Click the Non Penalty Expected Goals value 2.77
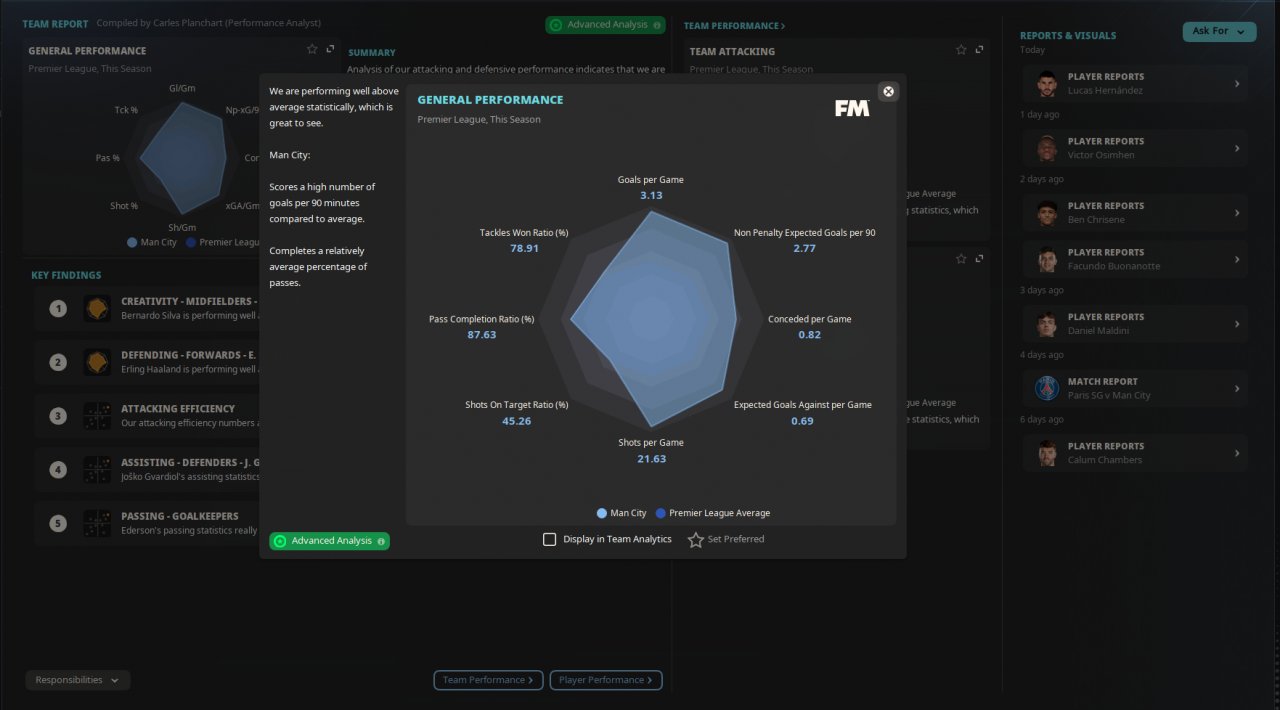The height and width of the screenshot is (710, 1280). click(804, 248)
